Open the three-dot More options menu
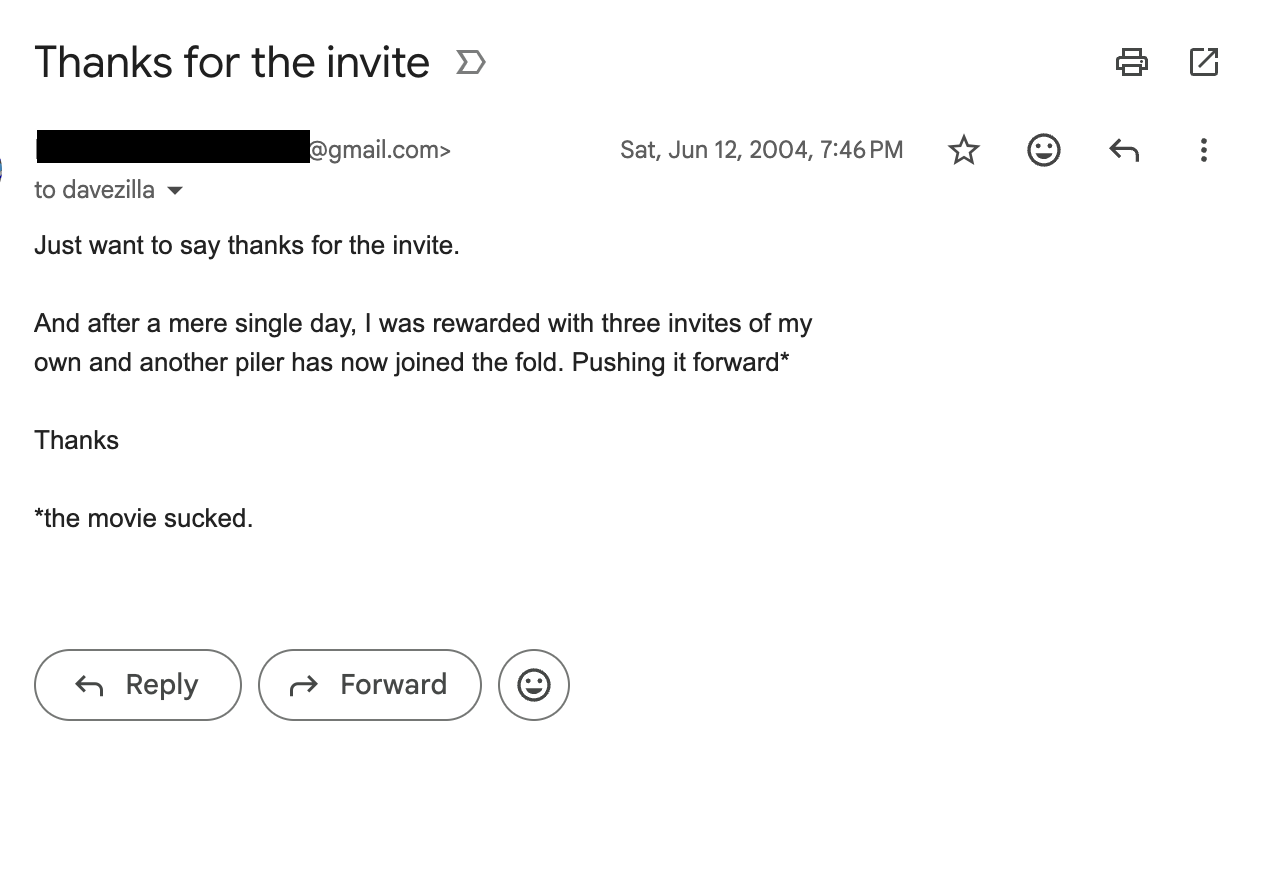 1203,150
